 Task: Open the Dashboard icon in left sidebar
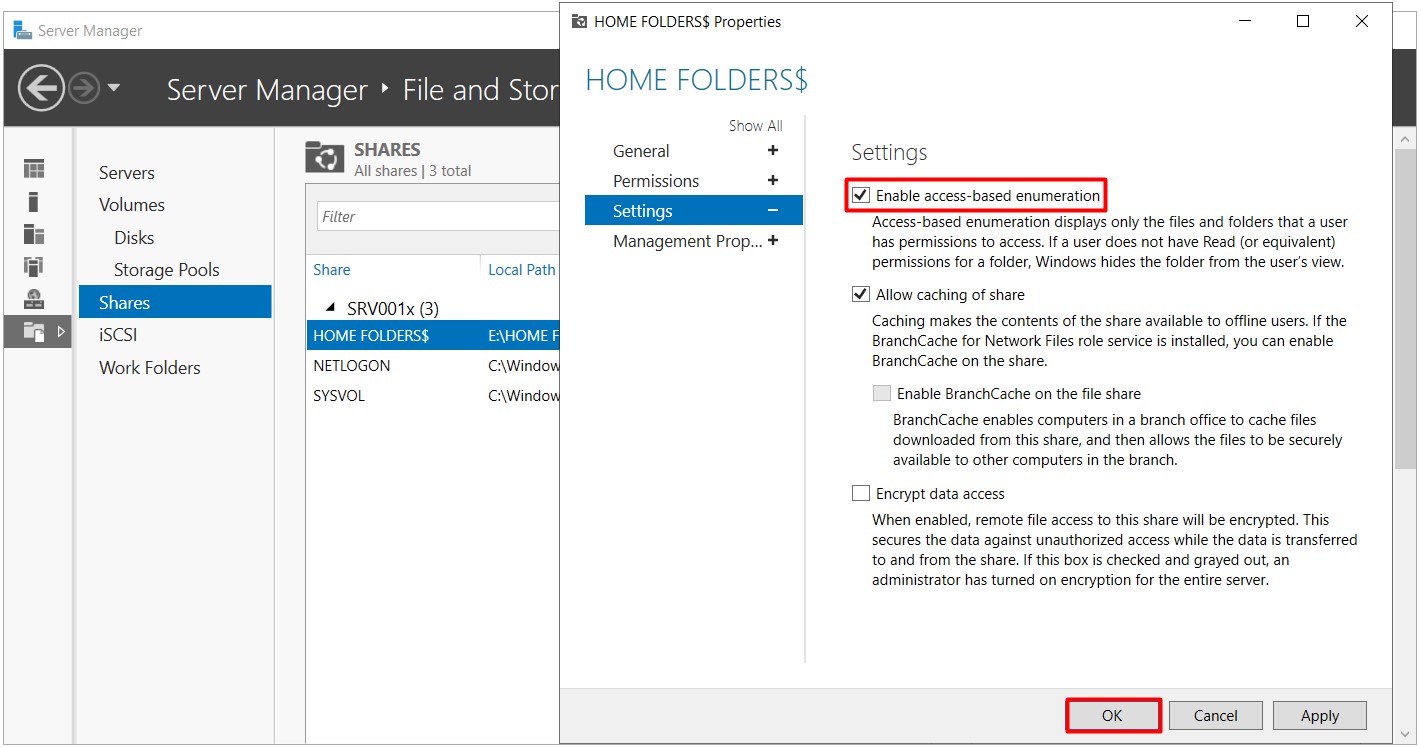pyautogui.click(x=34, y=170)
